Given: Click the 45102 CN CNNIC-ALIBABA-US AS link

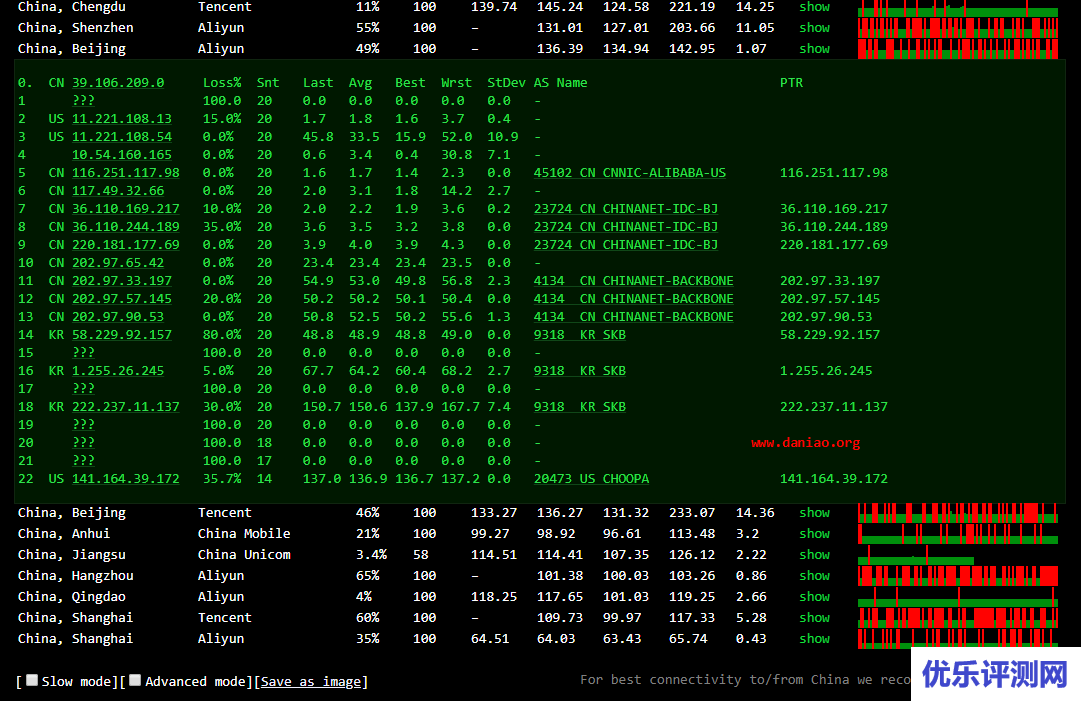Looking at the screenshot, I should pos(630,173).
